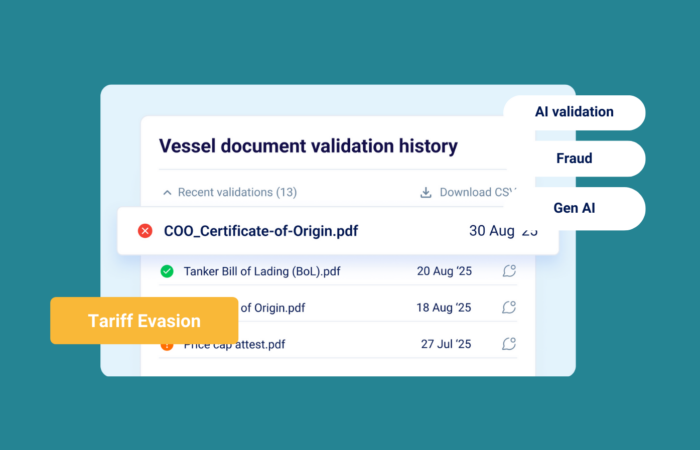700x450 pixels.
Task: Open comment icon on 27 Jul '25 row
Action: (509, 344)
